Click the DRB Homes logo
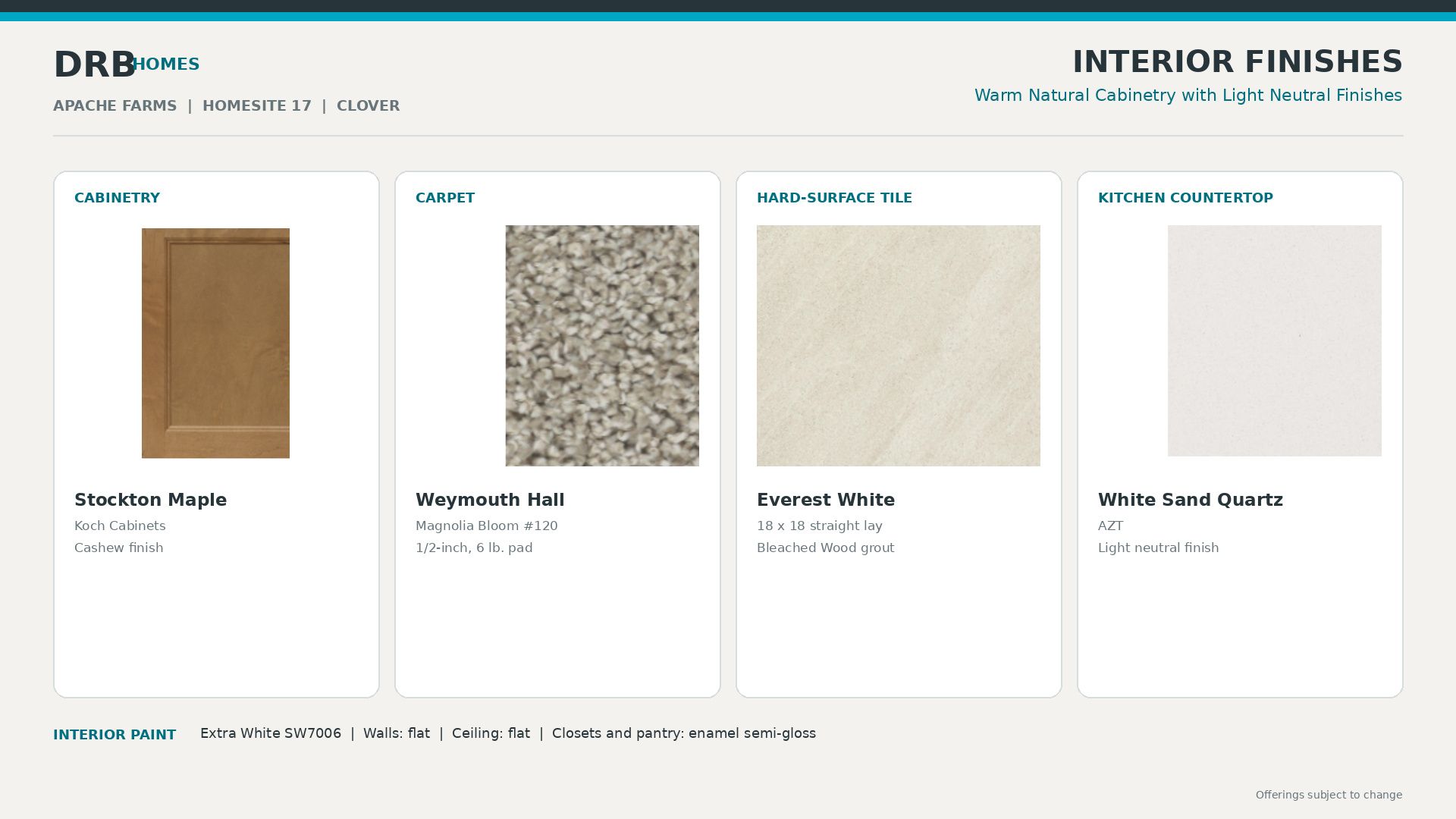The height and width of the screenshot is (819, 1456). point(127,64)
